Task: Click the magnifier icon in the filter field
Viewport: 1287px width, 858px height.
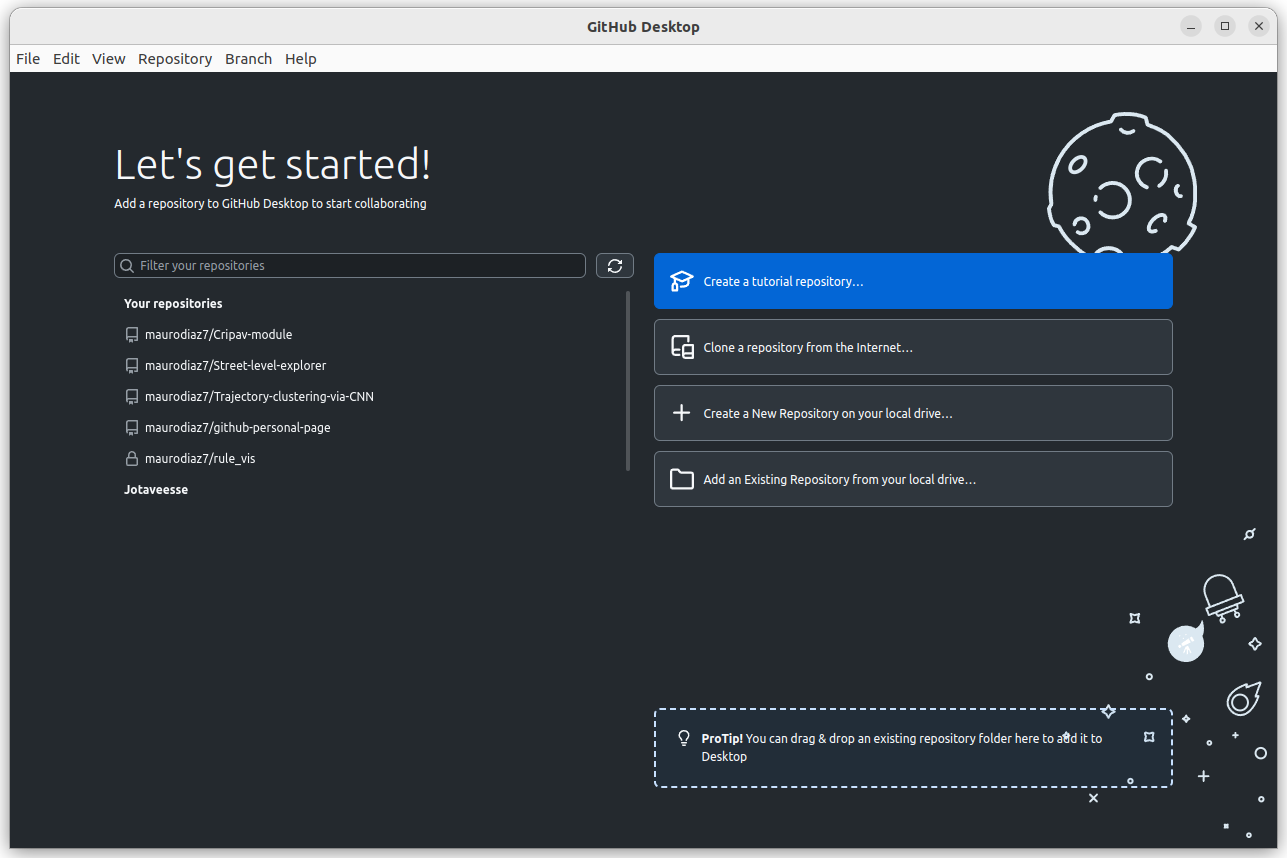Action: point(127,265)
